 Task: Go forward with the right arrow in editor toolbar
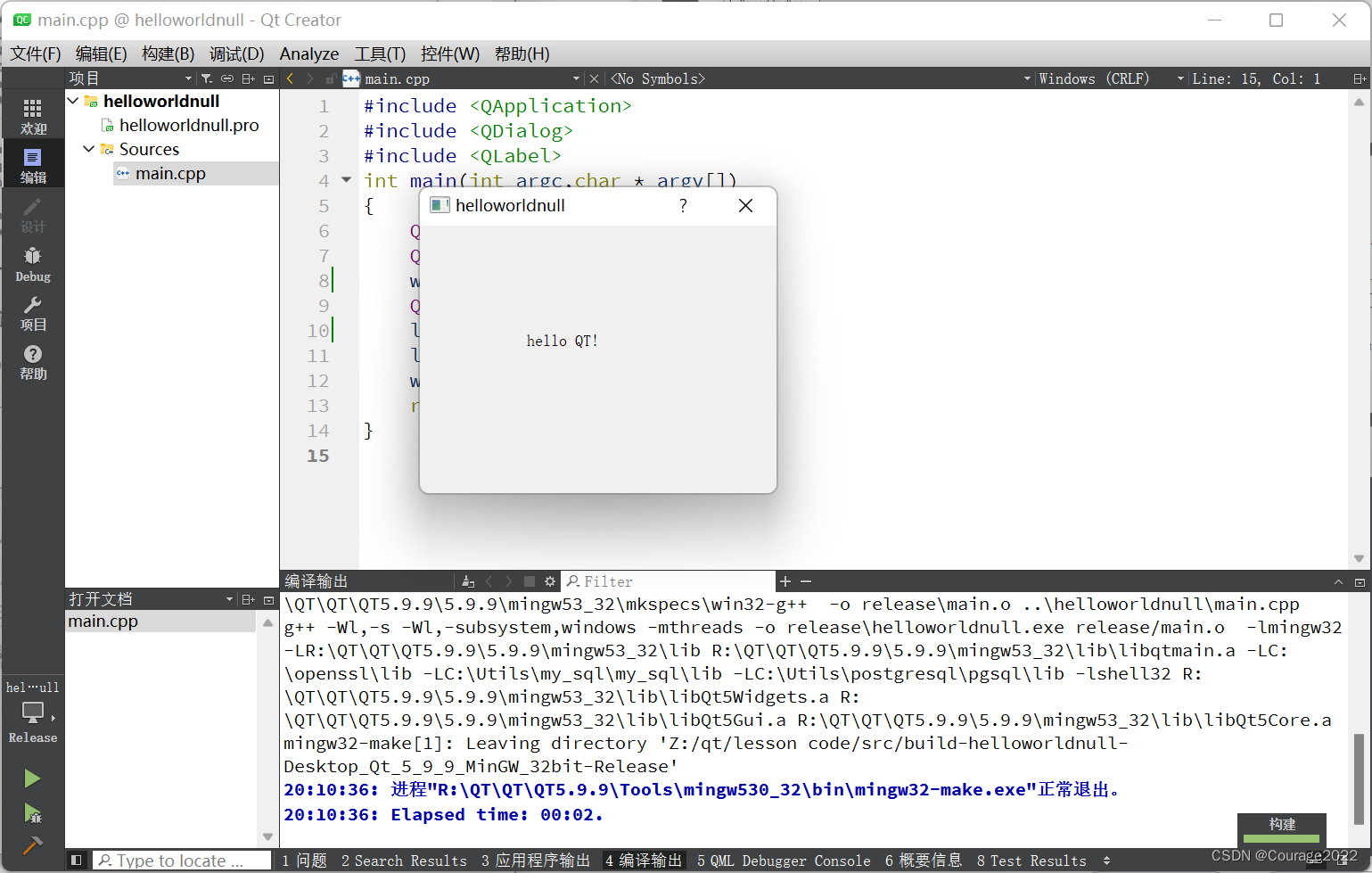click(x=310, y=78)
